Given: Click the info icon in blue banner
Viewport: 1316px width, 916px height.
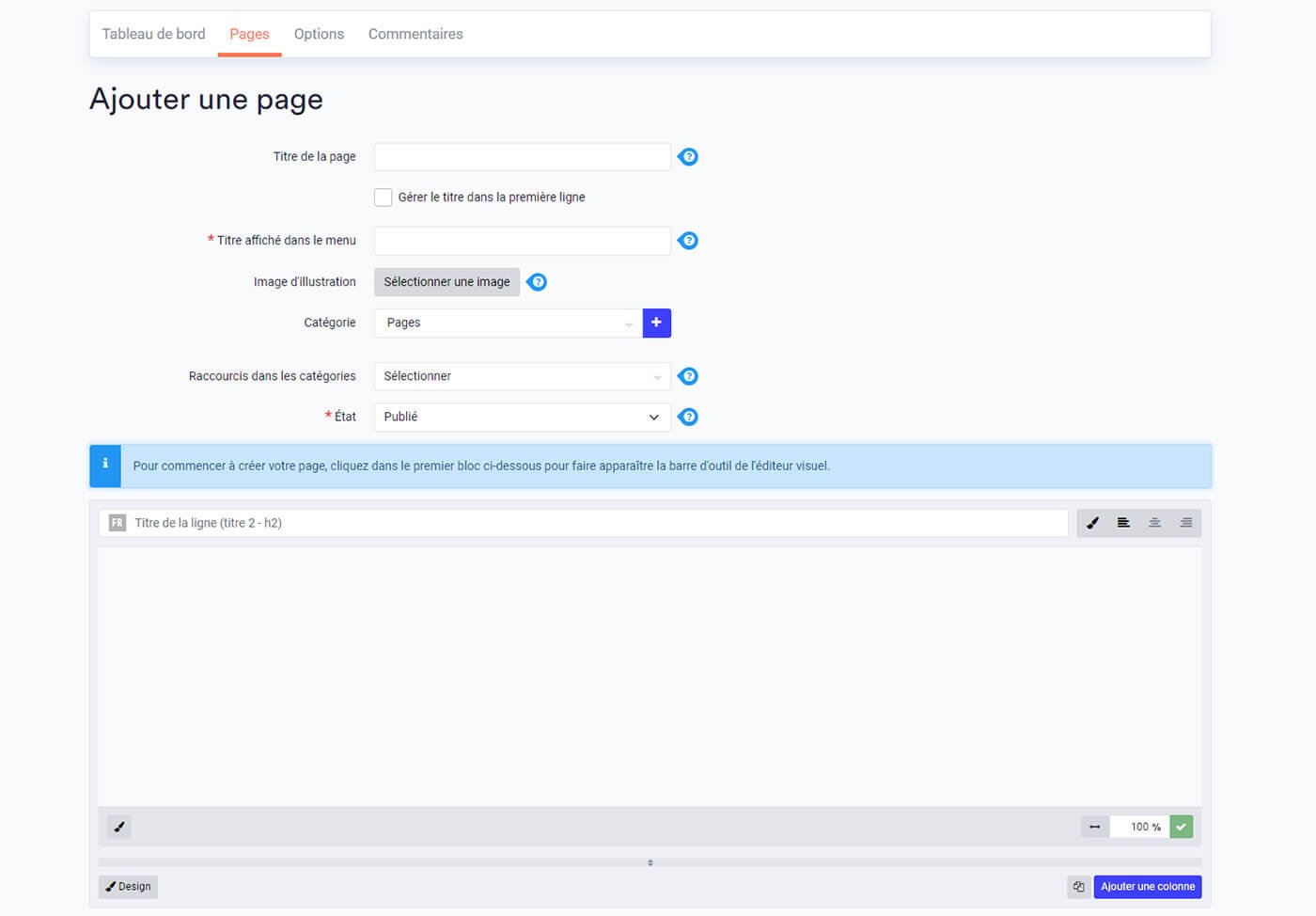Looking at the screenshot, I should 105,466.
